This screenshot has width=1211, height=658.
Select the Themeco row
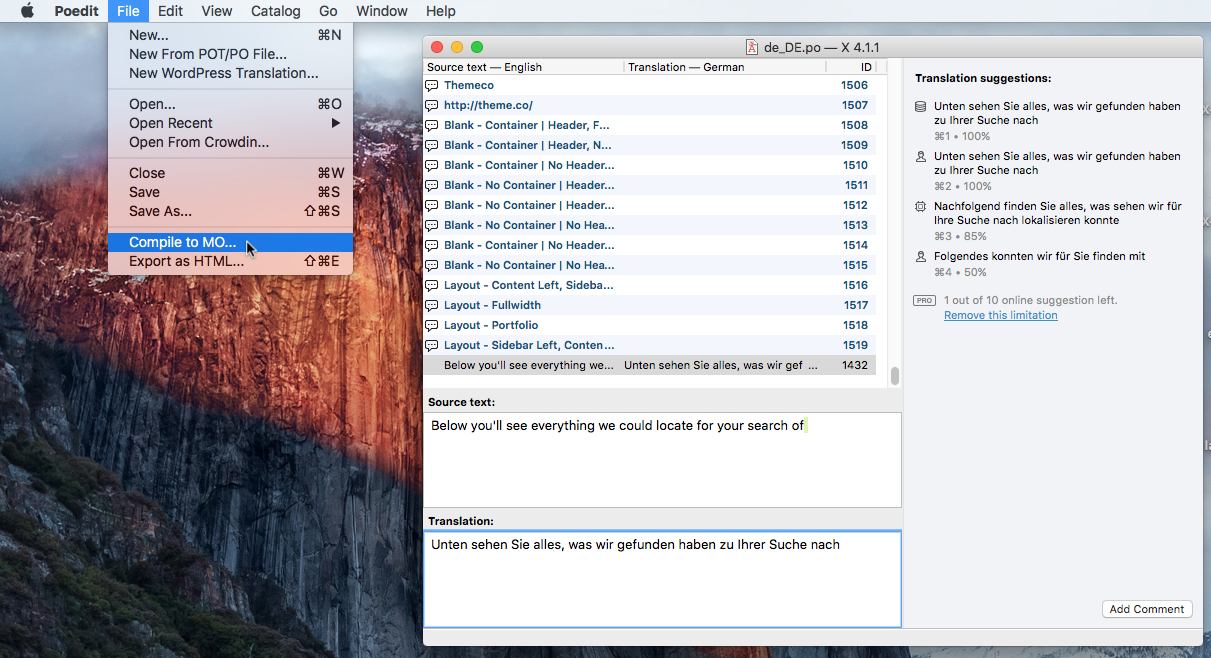pos(649,86)
